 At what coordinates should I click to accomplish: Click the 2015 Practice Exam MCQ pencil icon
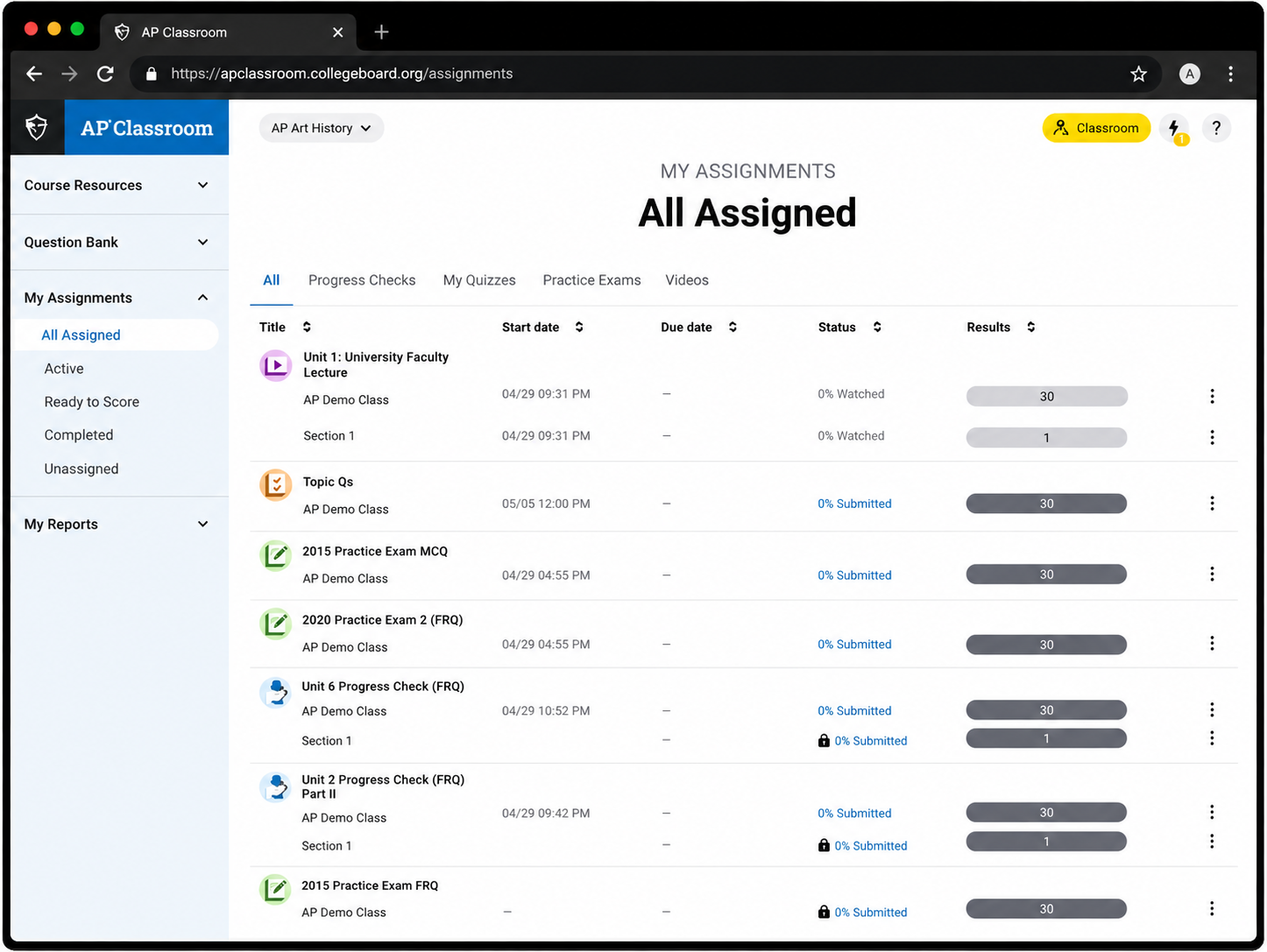pos(276,554)
